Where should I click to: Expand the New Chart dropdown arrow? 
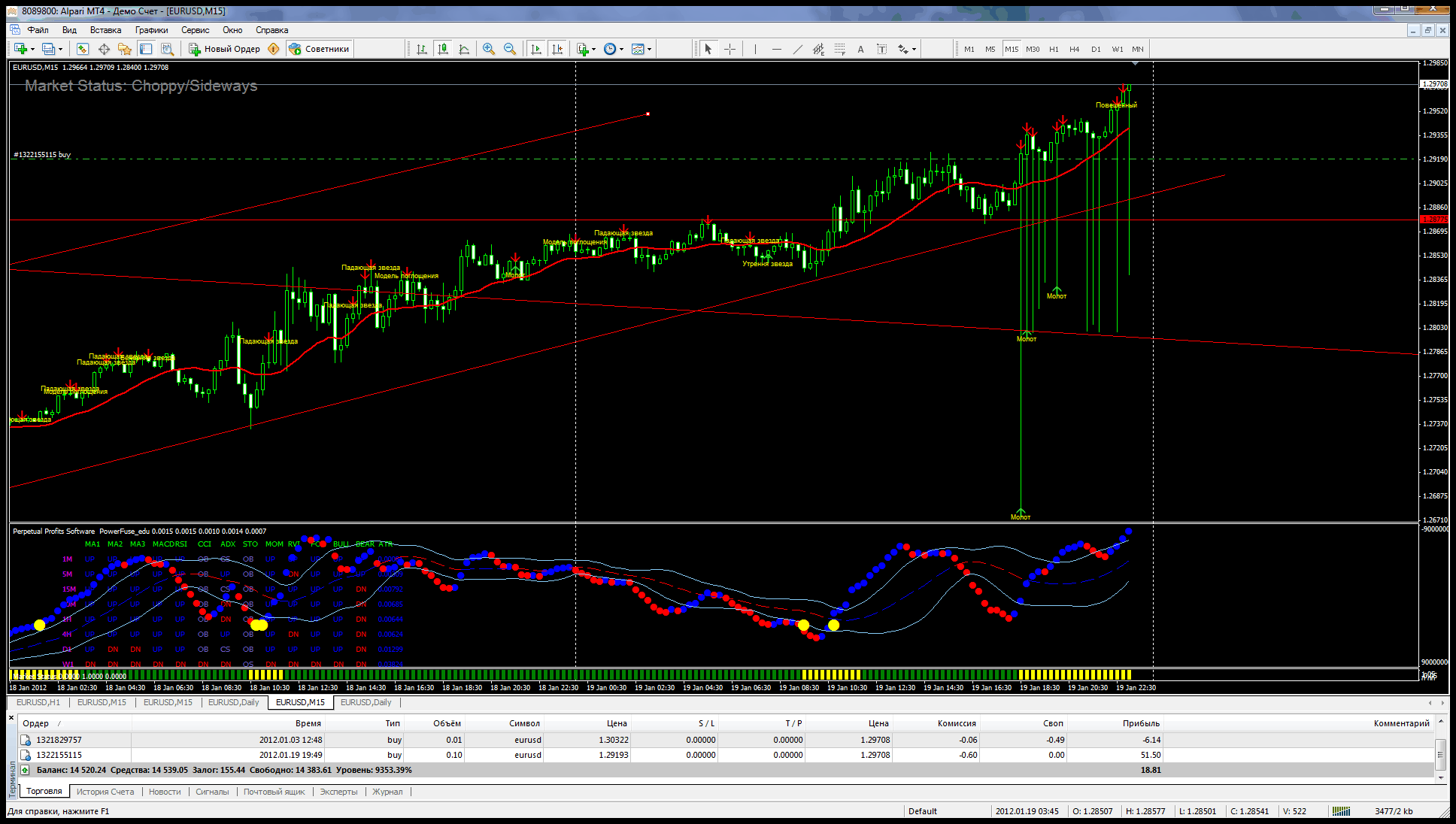click(x=32, y=50)
